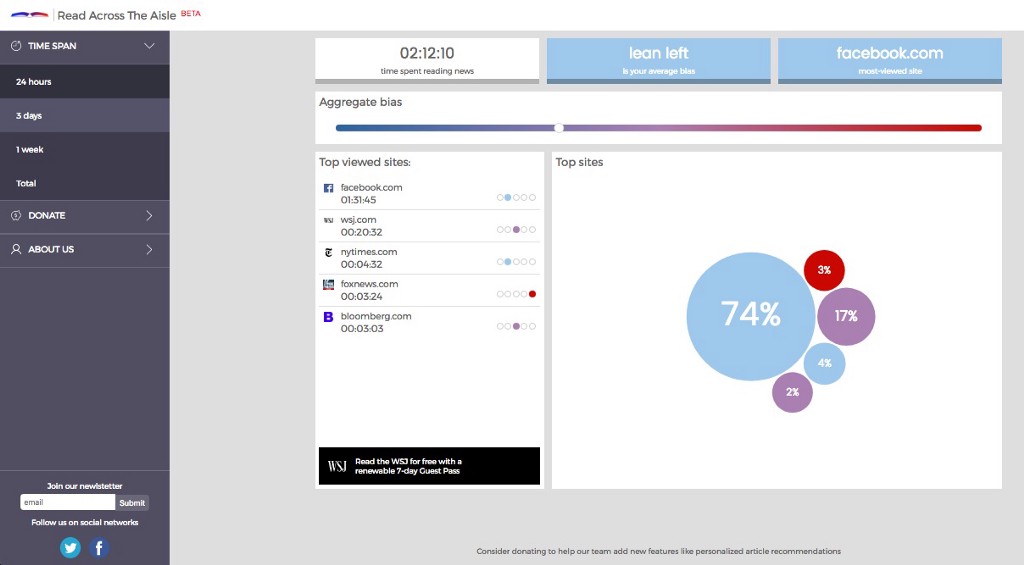Expand the Donate section arrow

(x=149, y=215)
